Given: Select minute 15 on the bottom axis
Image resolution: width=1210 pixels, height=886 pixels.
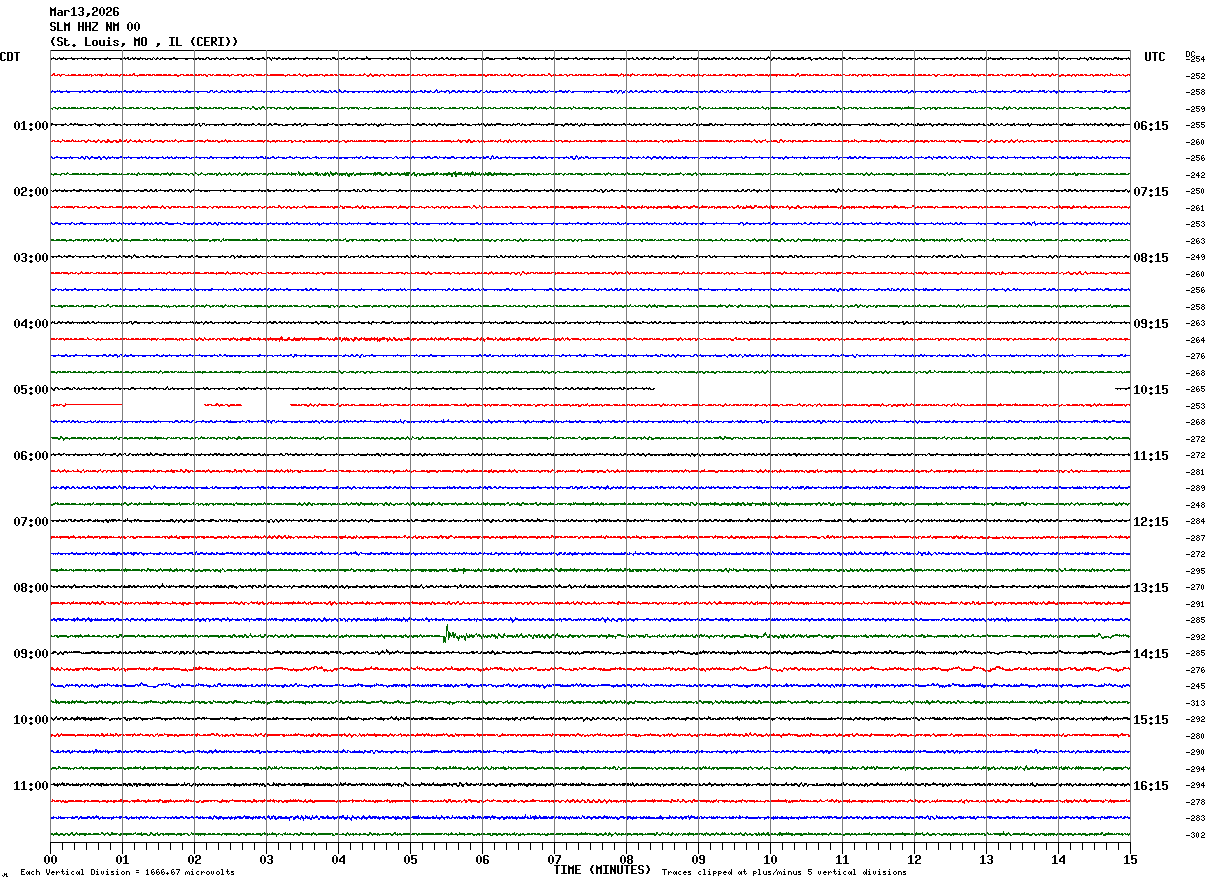Looking at the screenshot, I should click(x=1130, y=859).
